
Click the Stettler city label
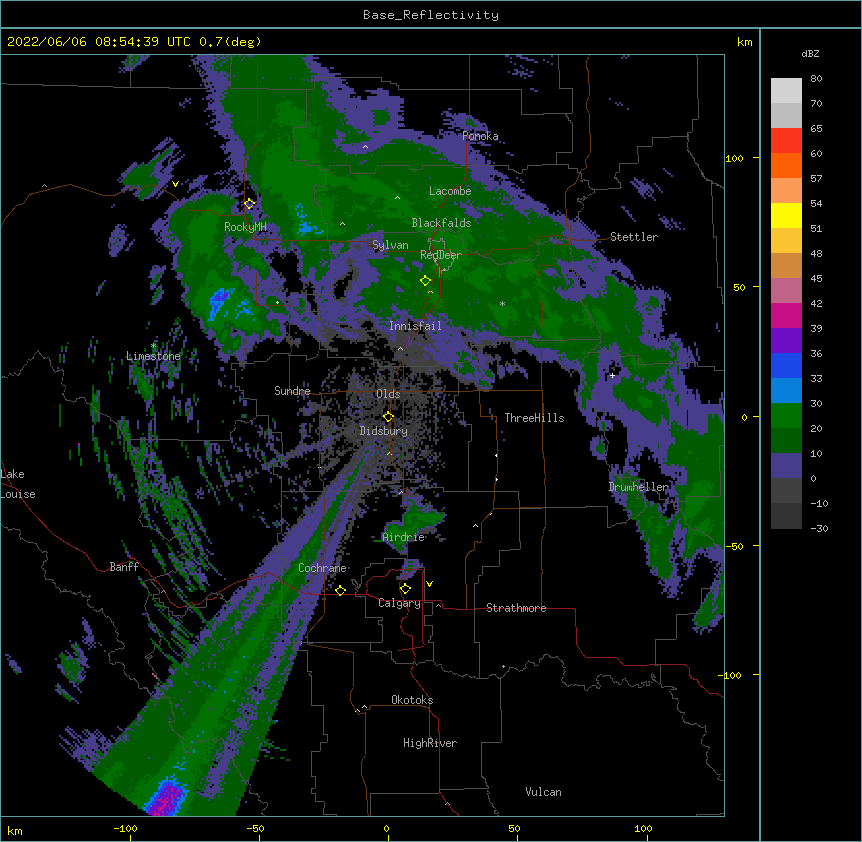[634, 237]
